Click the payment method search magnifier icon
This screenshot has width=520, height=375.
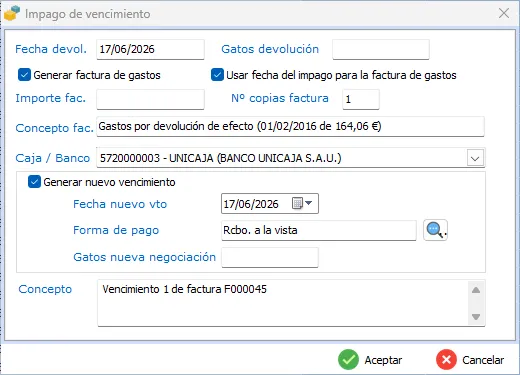tap(435, 230)
